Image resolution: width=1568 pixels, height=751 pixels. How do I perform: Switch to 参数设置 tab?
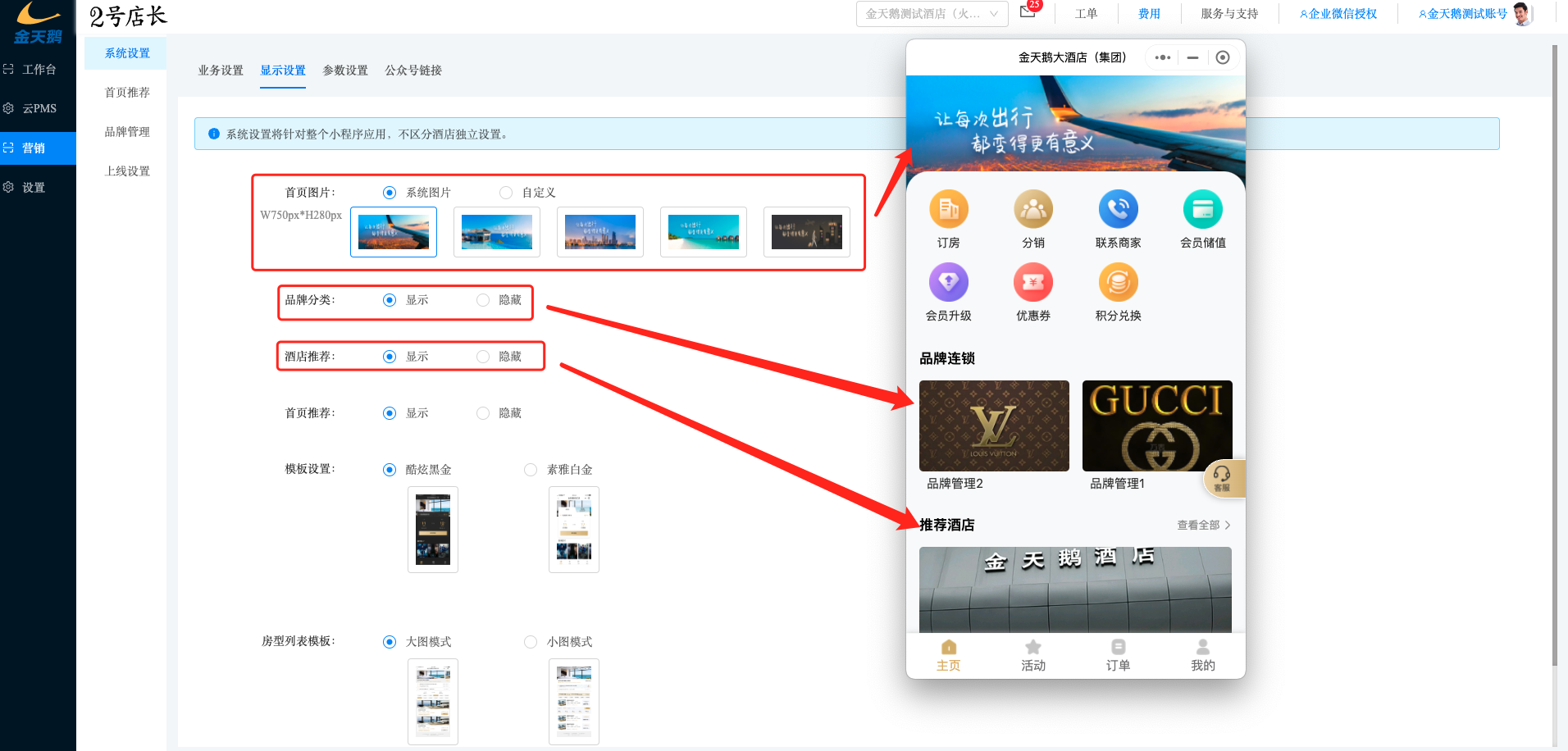click(x=345, y=71)
